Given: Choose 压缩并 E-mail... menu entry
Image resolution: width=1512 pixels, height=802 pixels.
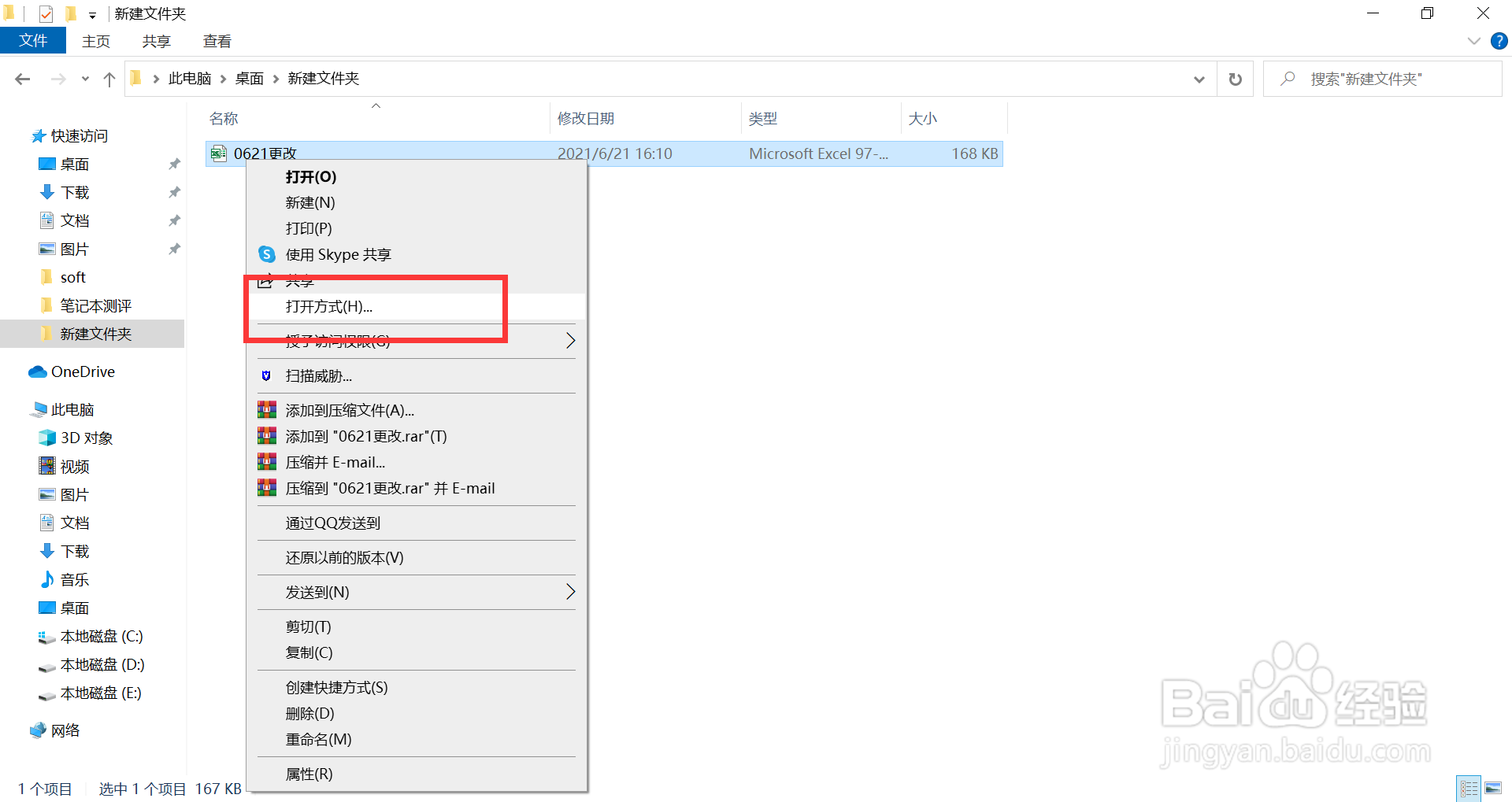Looking at the screenshot, I should [417, 463].
